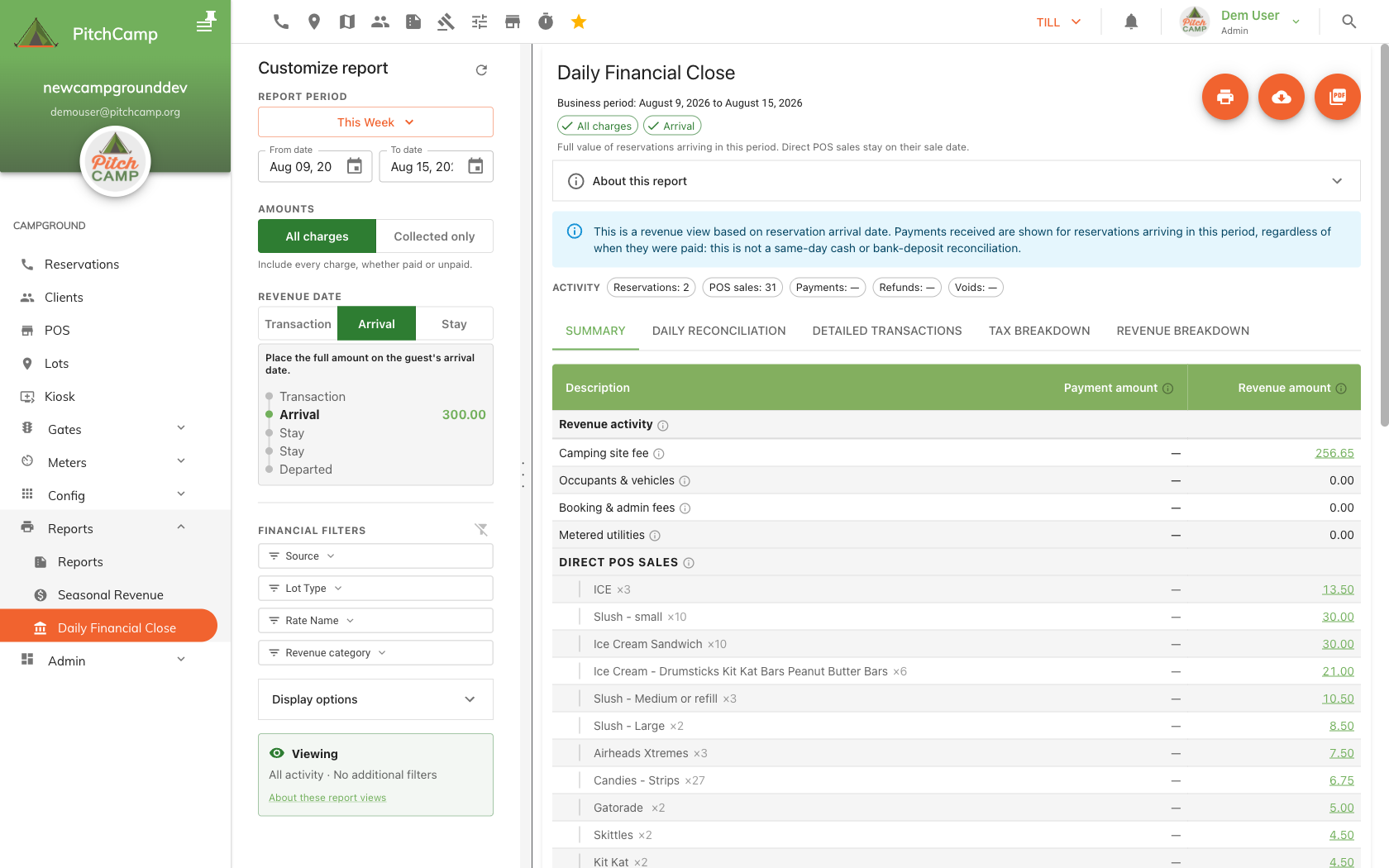The image size is (1389, 868).
Task: Set revenue date to Stay
Action: pos(454,324)
